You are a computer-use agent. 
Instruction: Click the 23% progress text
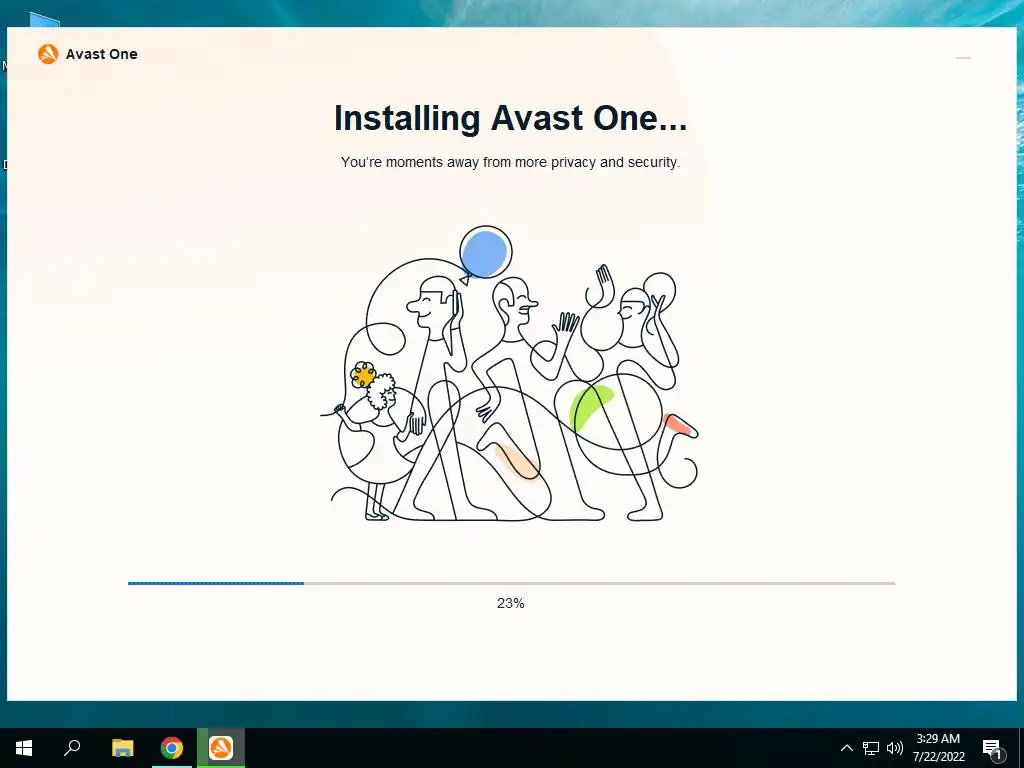[x=511, y=603]
